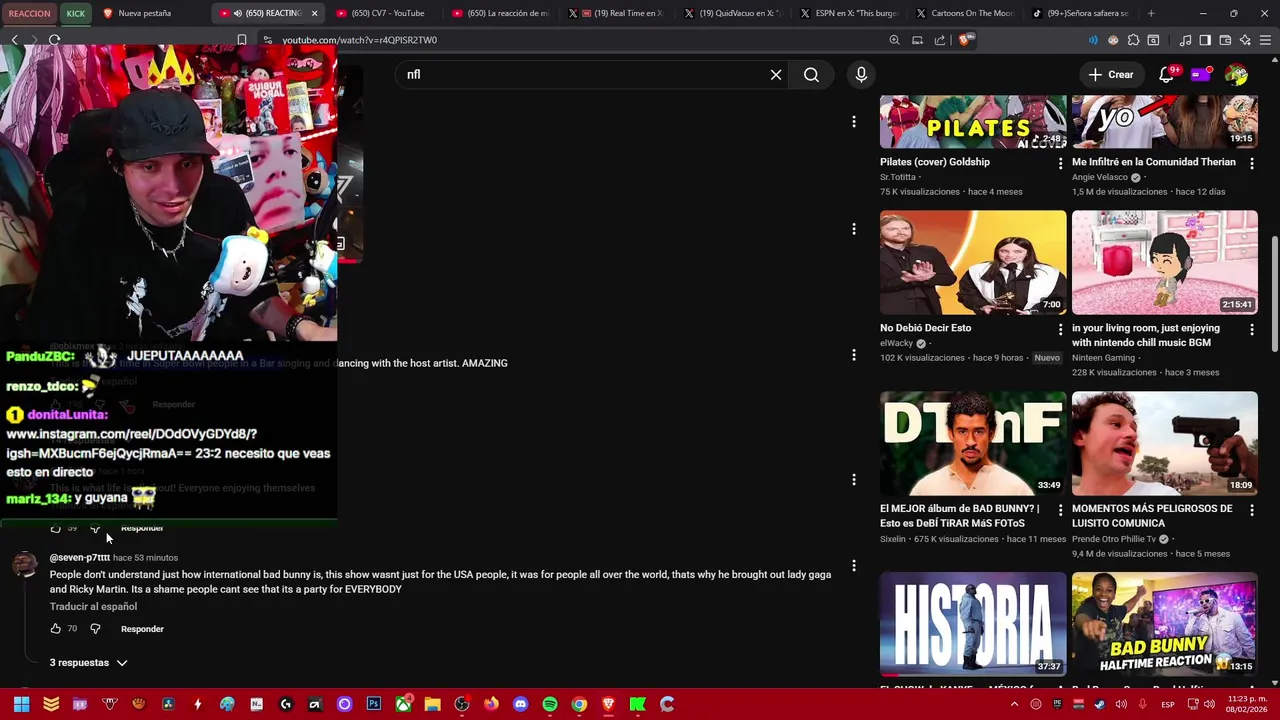Open options for MOMENTOS MÁS PELIGROSOS video
This screenshot has height=720, width=1280.
pos(1251,510)
